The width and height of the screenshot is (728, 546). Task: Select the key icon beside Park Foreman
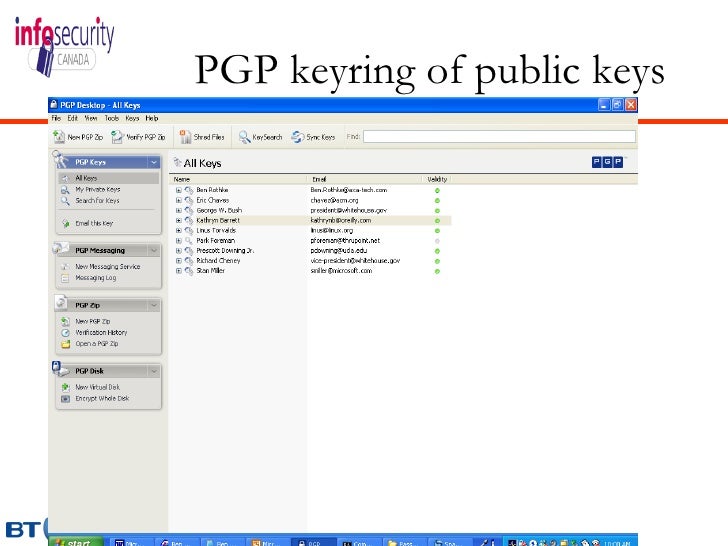pyautogui.click(x=188, y=240)
